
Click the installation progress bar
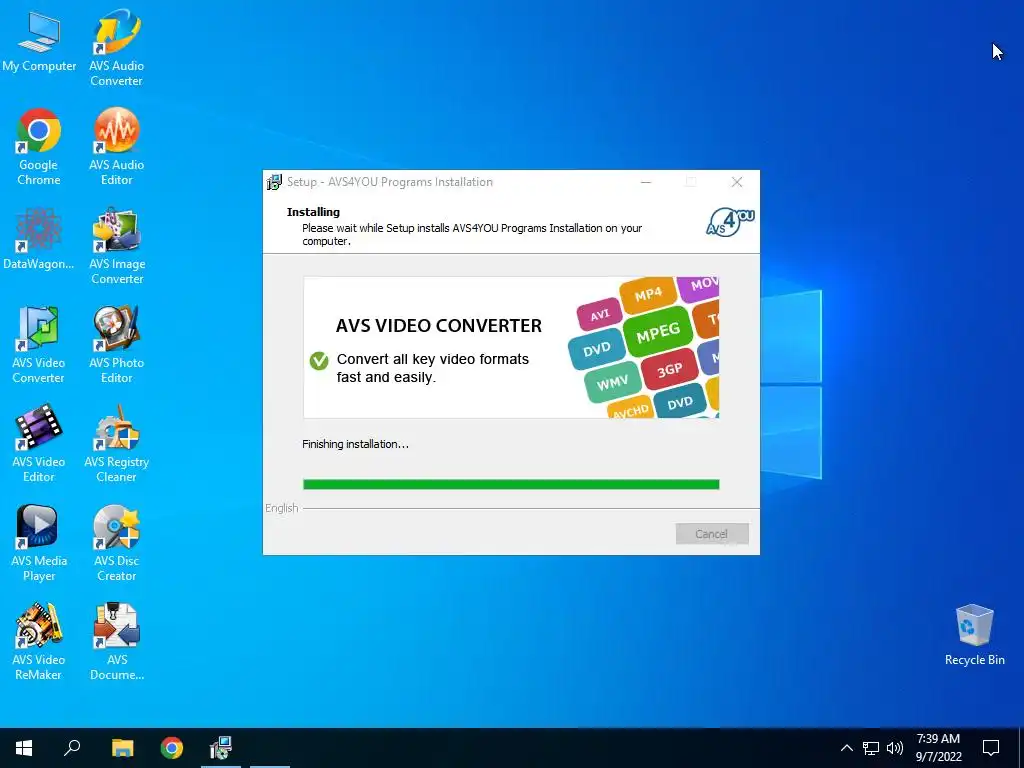tap(511, 484)
